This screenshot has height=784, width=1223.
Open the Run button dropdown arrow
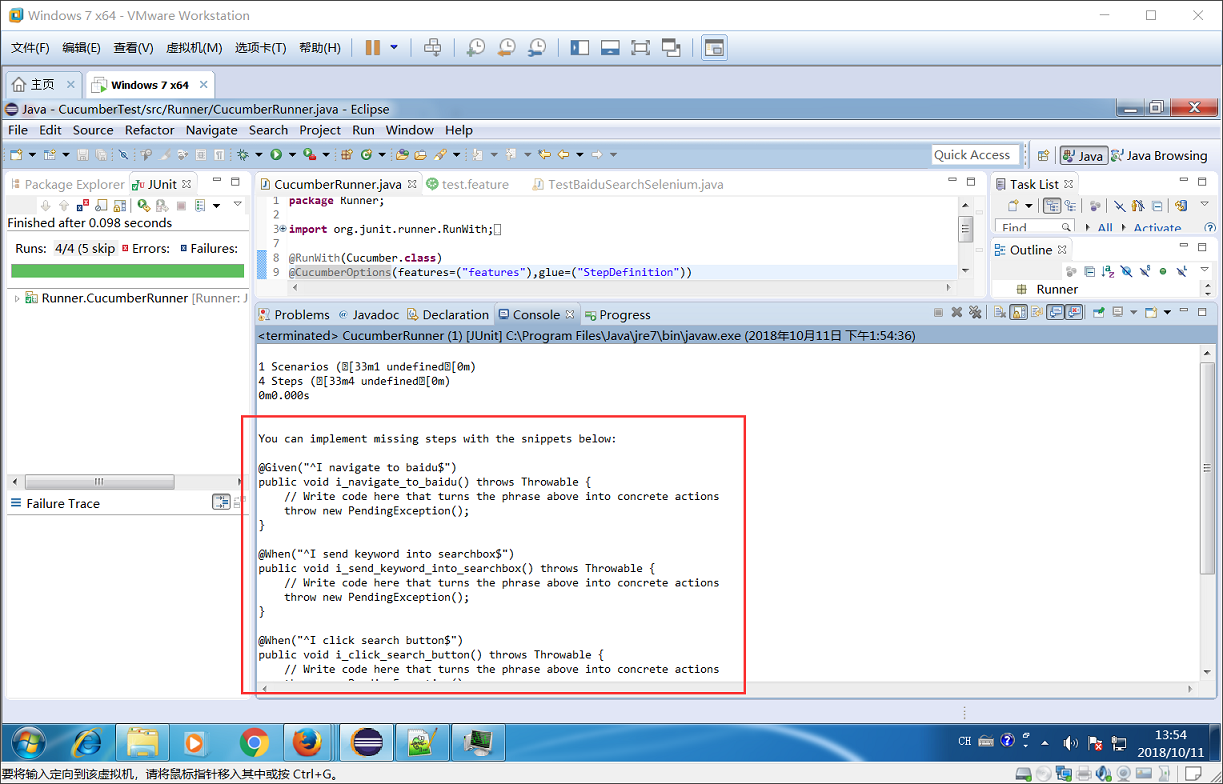[x=291, y=155]
